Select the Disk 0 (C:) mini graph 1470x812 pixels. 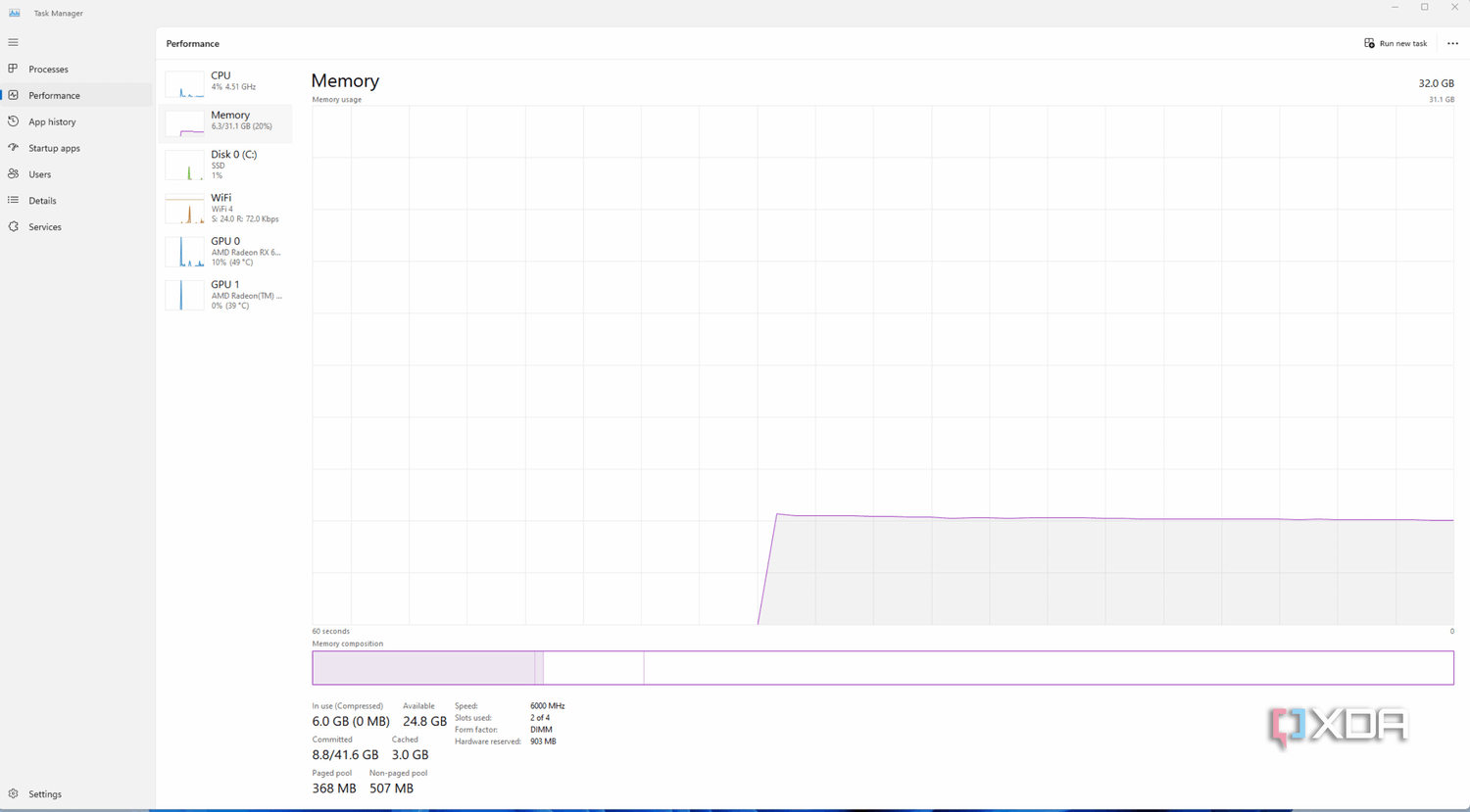pyautogui.click(x=184, y=166)
